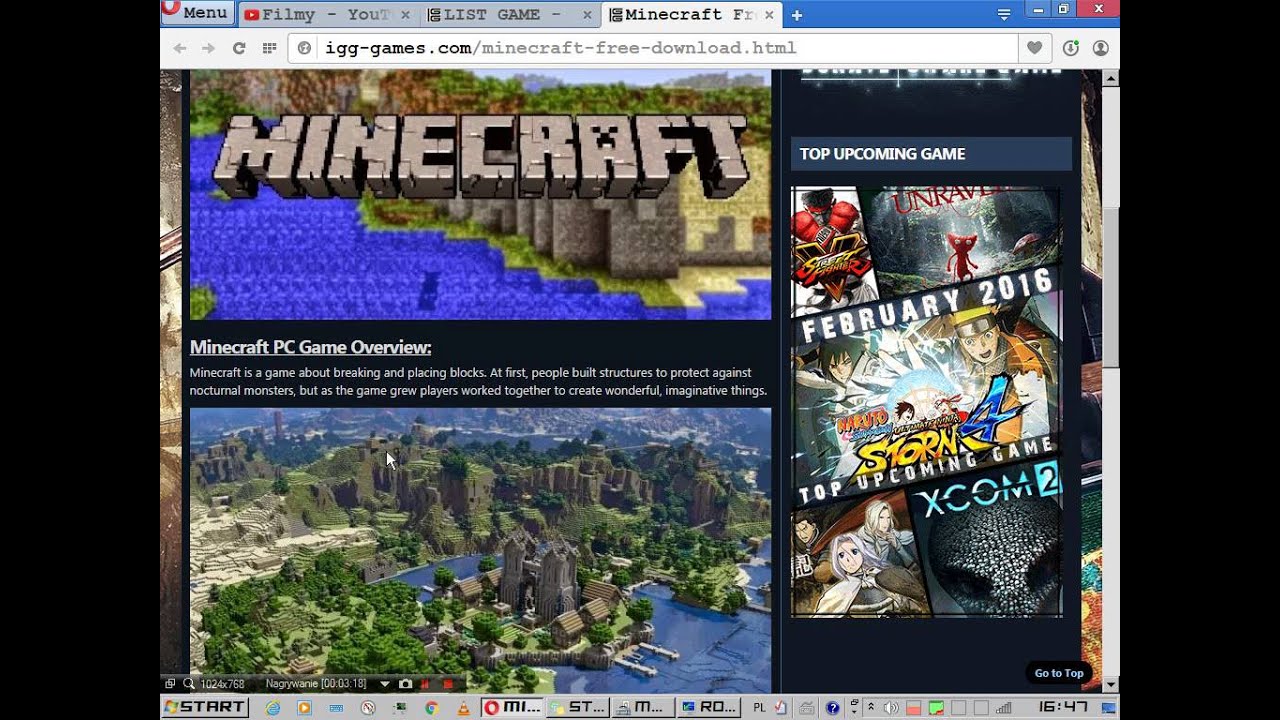
Task: Open a new tab with plus button
Action: 797,15
